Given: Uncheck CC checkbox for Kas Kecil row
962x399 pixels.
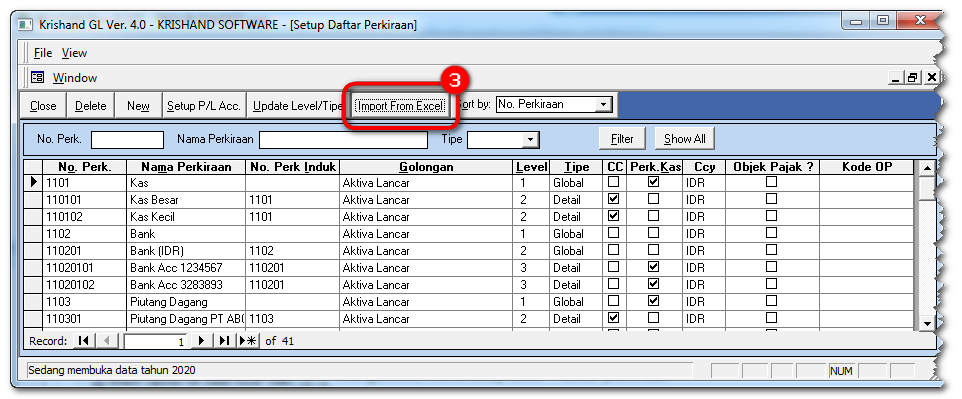Looking at the screenshot, I should tap(613, 216).
